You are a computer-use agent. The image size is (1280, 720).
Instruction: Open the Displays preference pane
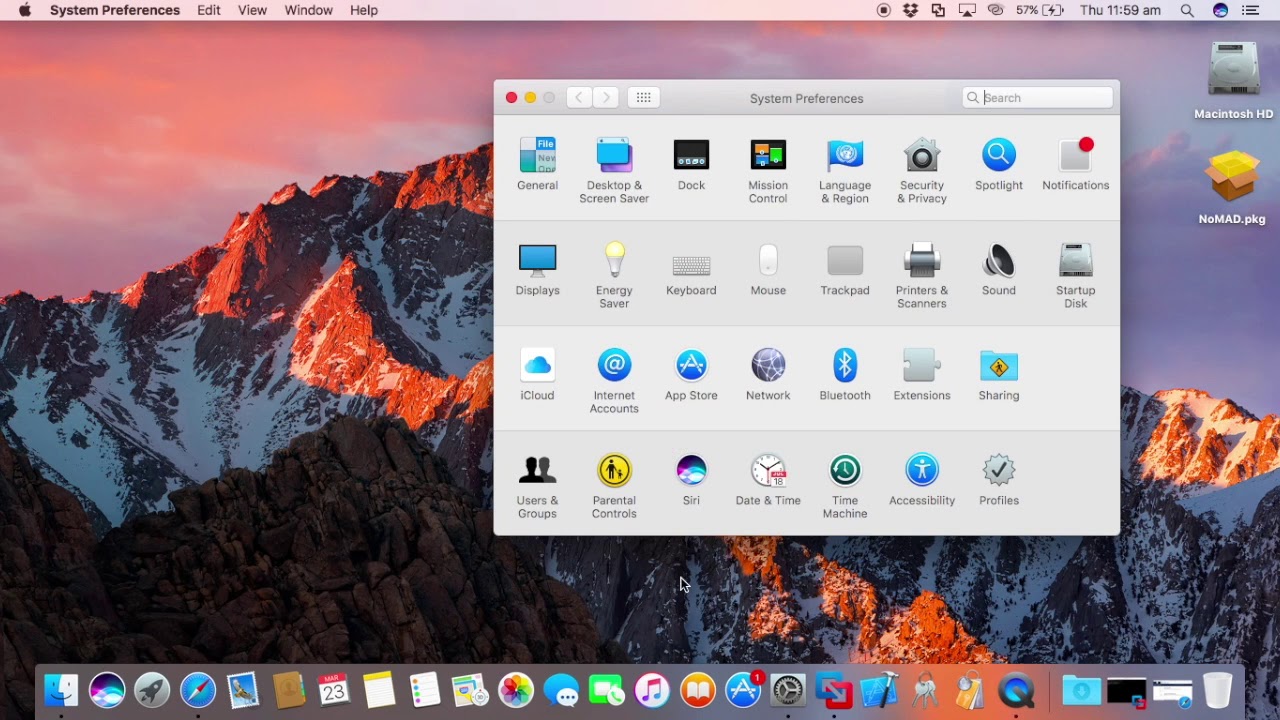tap(537, 269)
